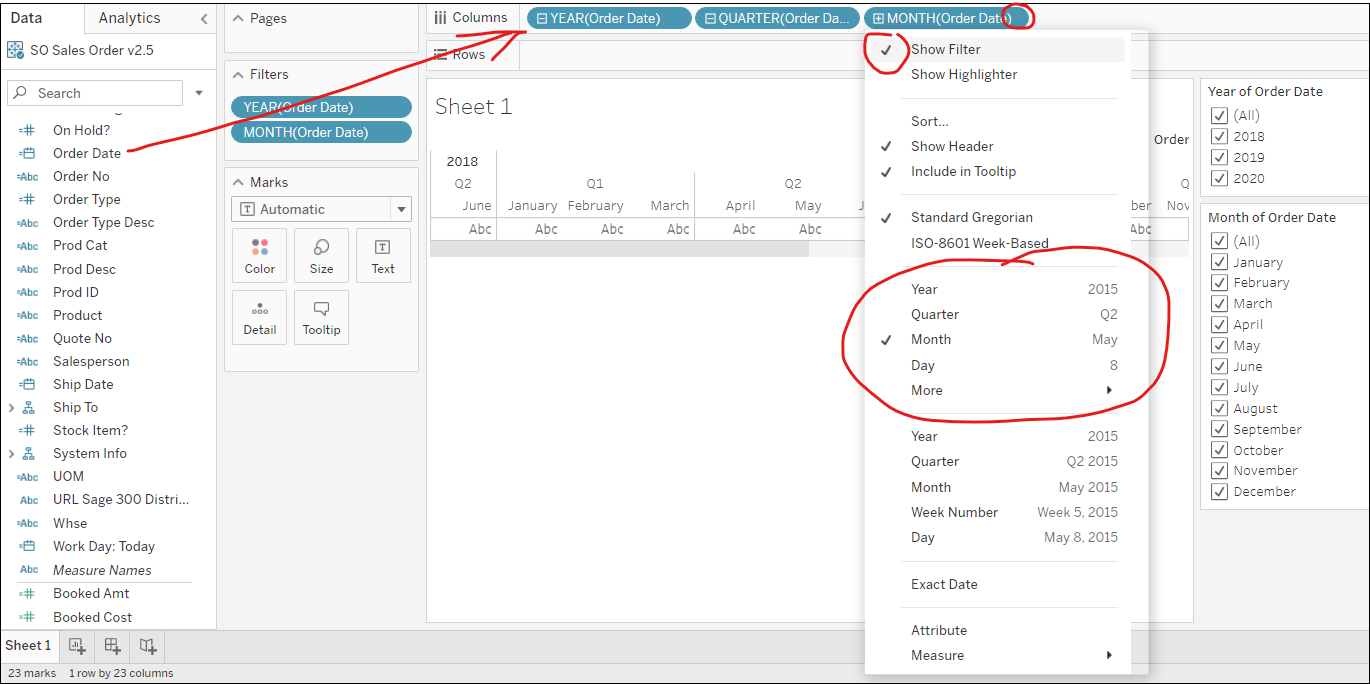Expand the System Info hierarchy
1370x684 pixels.
pyautogui.click(x=10, y=453)
